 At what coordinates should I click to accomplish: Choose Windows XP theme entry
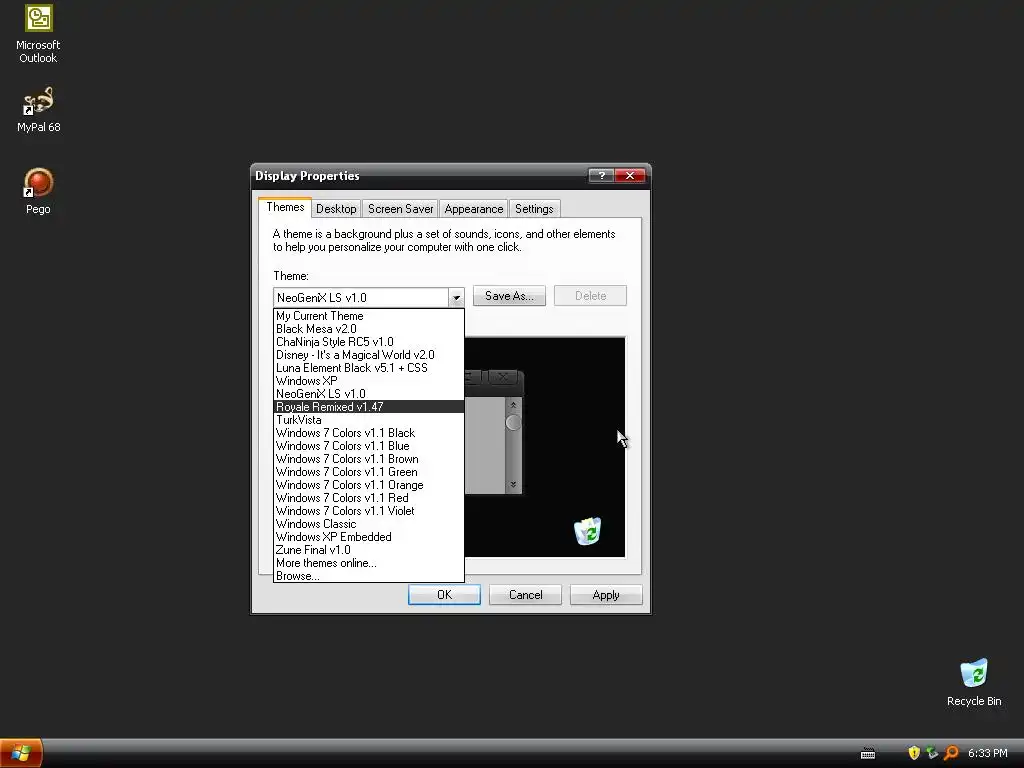[368, 381]
